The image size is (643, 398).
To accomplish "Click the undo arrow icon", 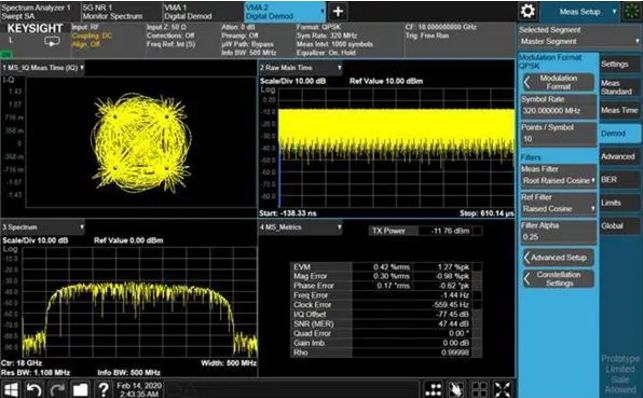I will tap(34, 389).
